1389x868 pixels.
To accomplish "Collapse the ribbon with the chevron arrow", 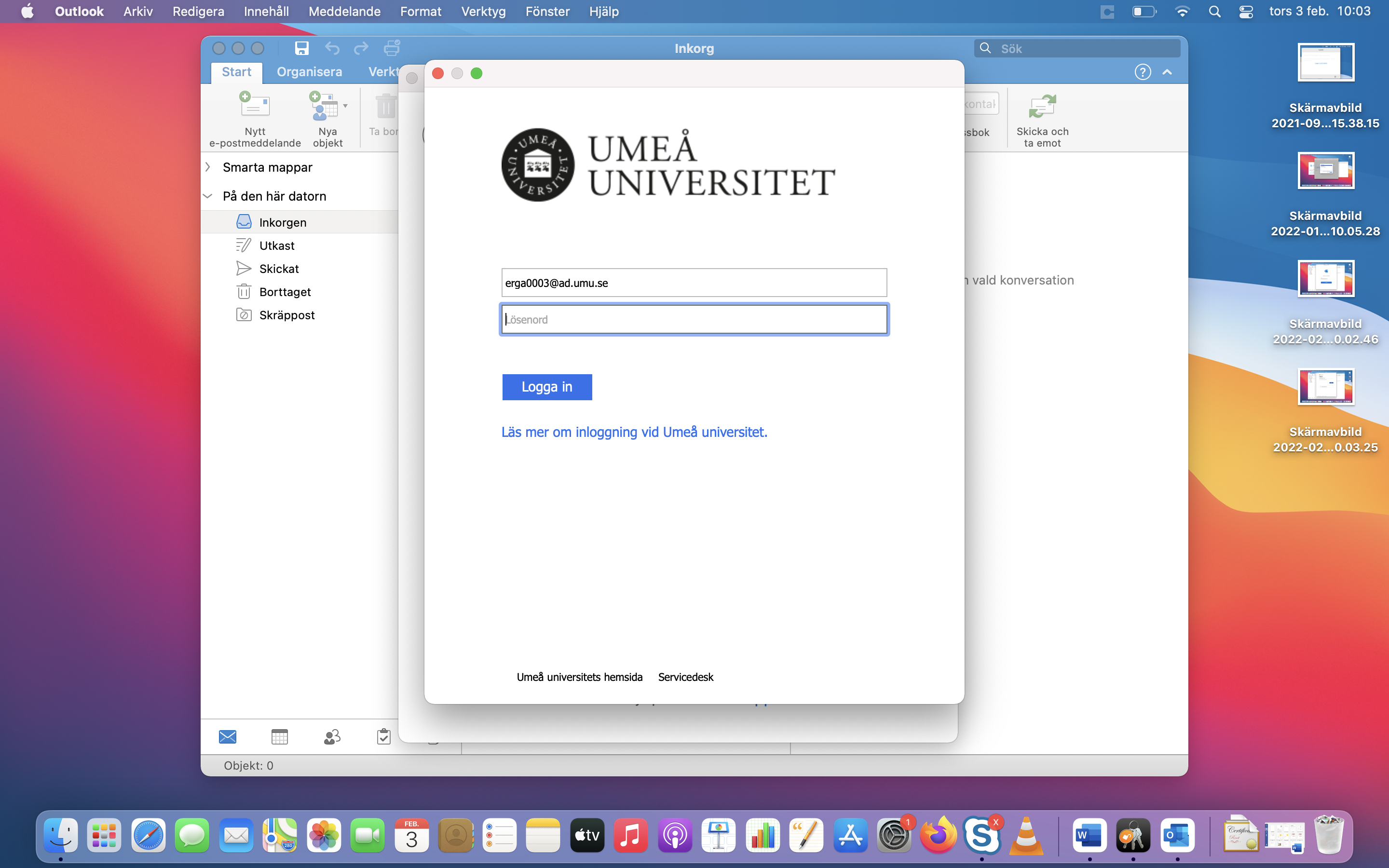I will point(1167,72).
